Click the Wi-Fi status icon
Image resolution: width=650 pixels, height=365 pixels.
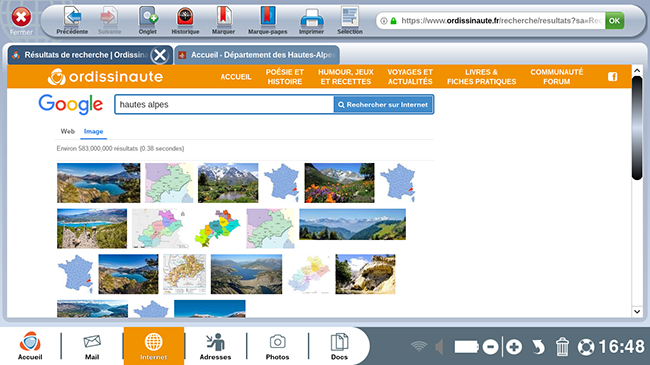pyautogui.click(x=419, y=347)
